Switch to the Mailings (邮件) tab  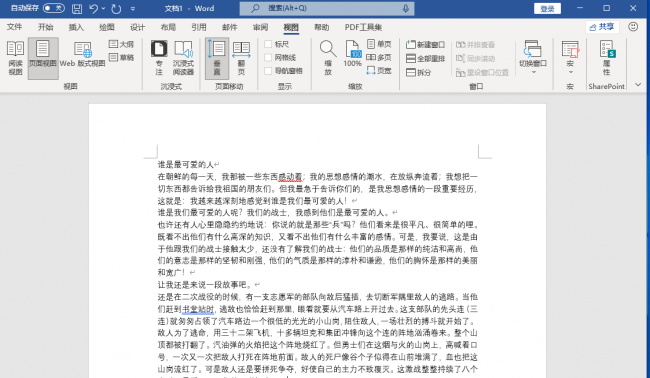point(229,27)
